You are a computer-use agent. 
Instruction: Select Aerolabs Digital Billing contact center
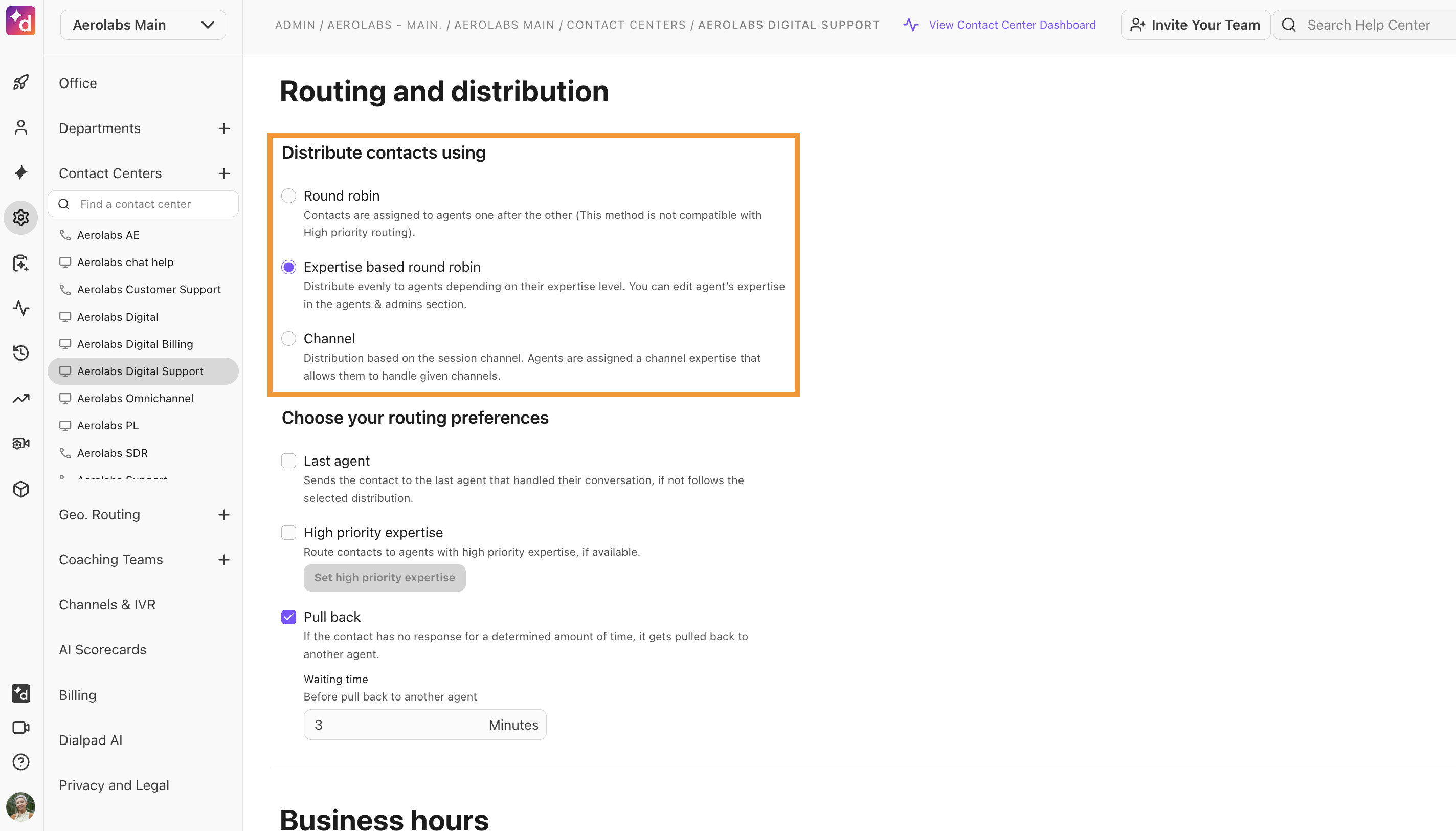(143, 344)
